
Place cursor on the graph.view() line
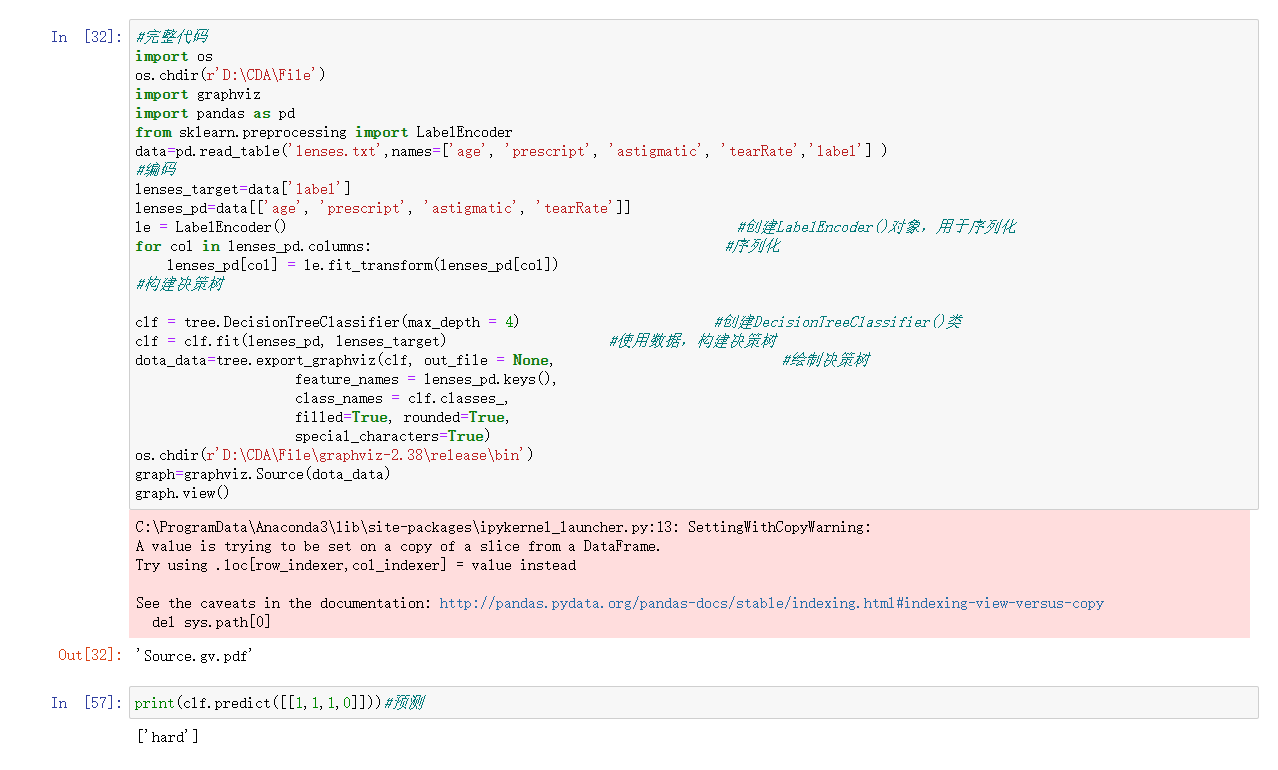(x=182, y=493)
